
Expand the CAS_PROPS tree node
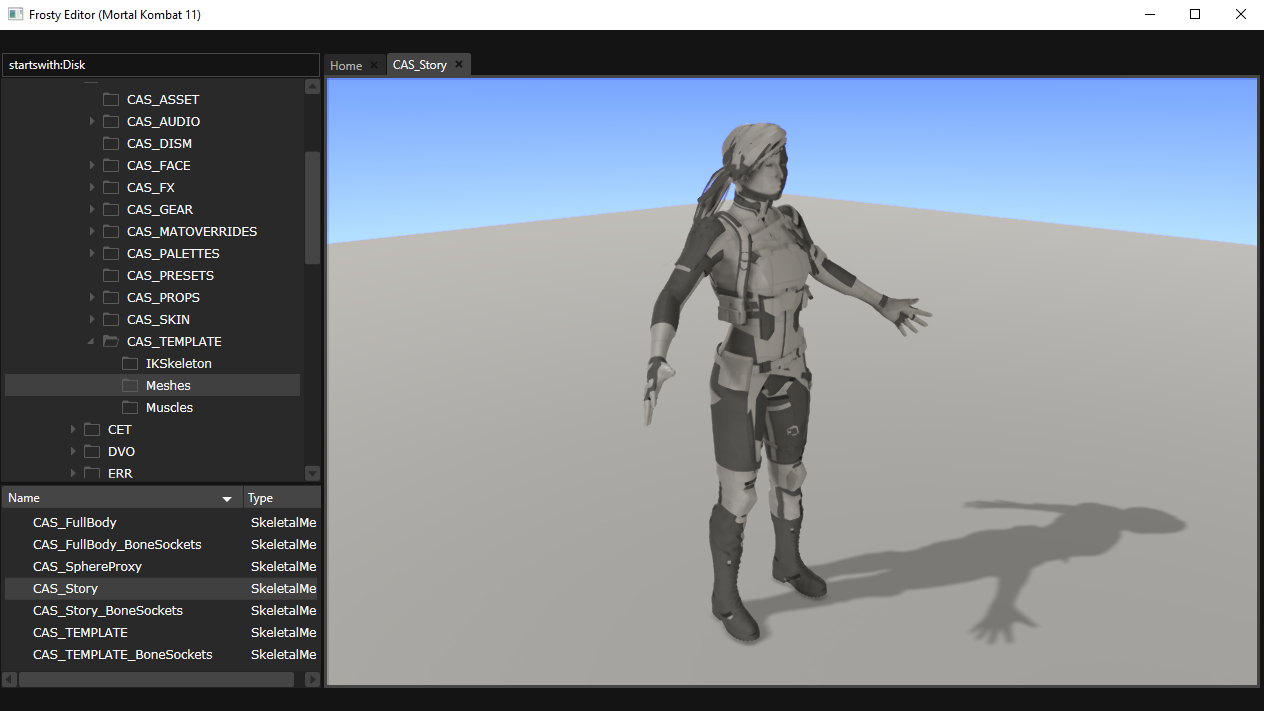point(92,298)
